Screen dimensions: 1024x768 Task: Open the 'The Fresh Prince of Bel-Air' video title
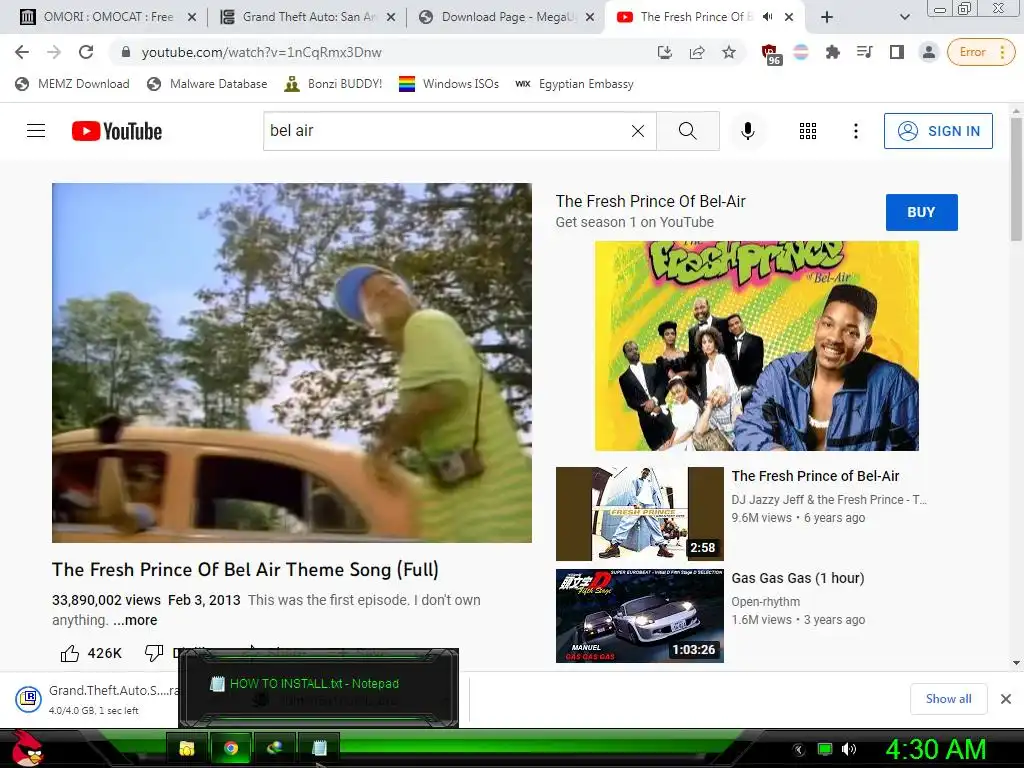[815, 476]
